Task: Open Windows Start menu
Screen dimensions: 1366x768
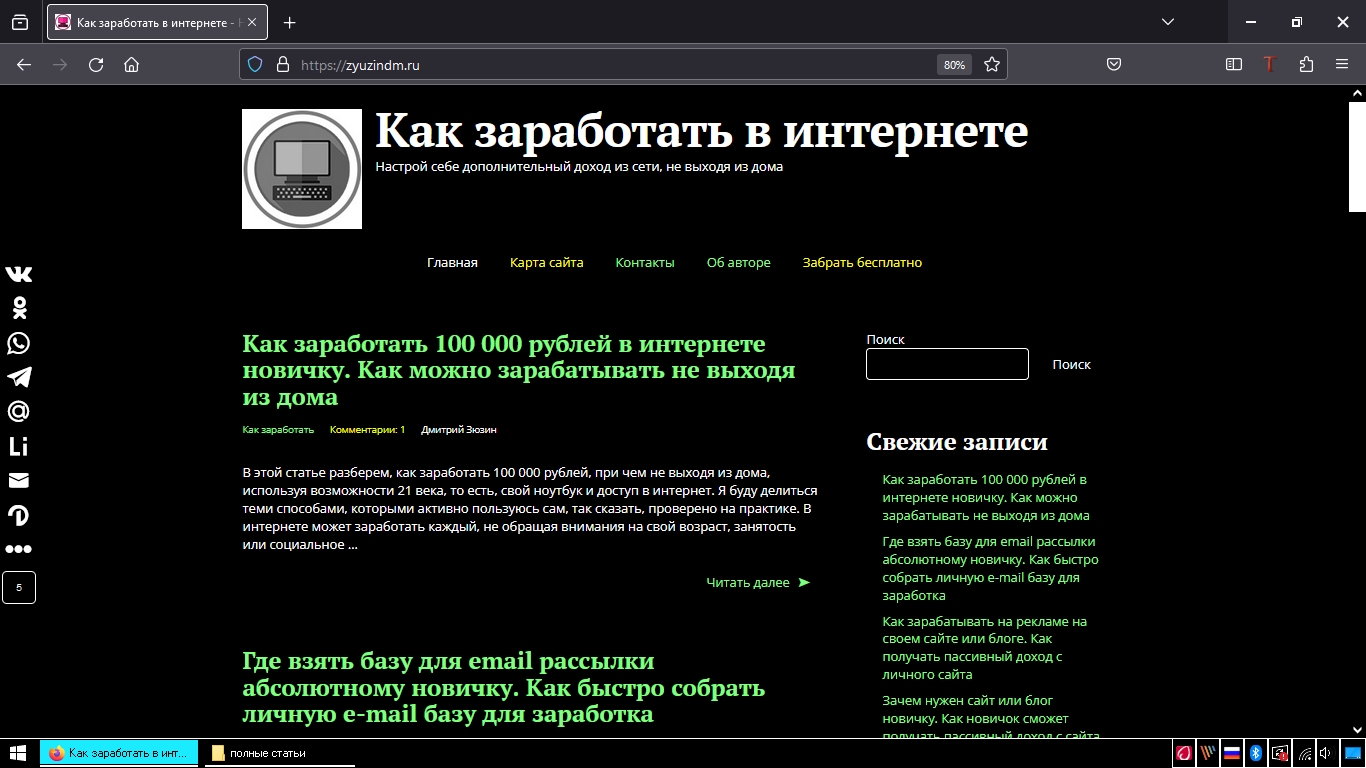Action: click(x=19, y=753)
